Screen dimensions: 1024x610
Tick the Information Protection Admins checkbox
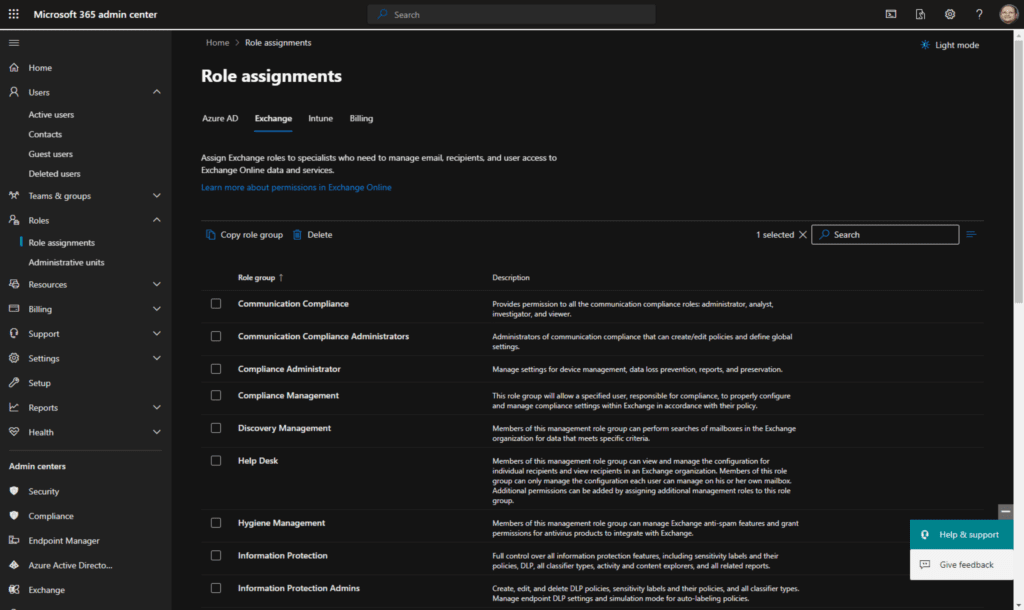(216, 588)
